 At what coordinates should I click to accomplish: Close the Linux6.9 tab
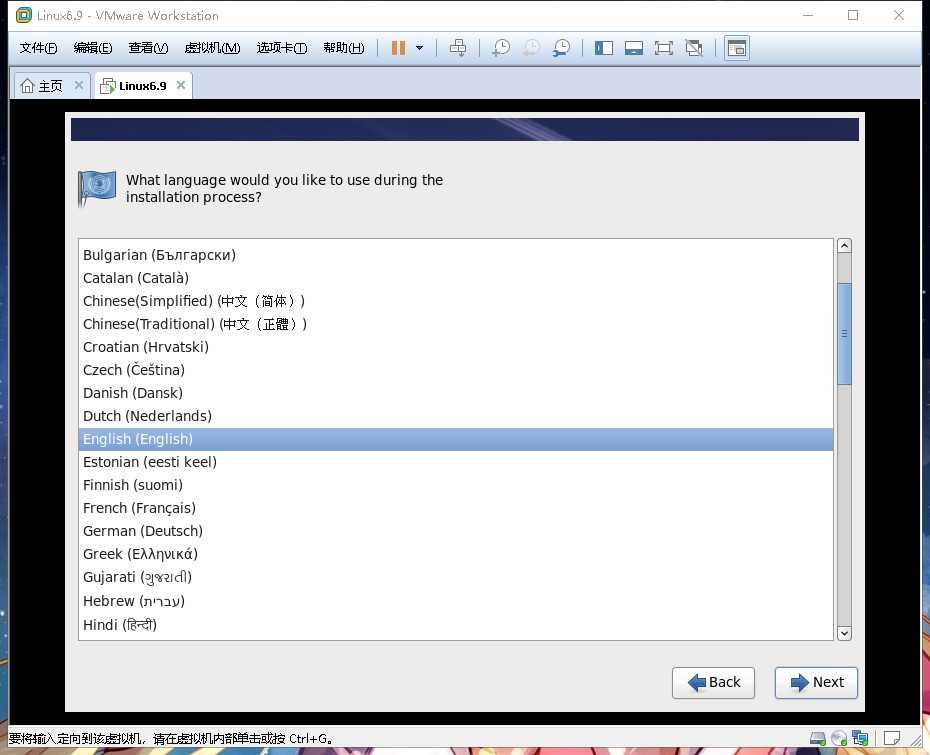click(x=181, y=85)
